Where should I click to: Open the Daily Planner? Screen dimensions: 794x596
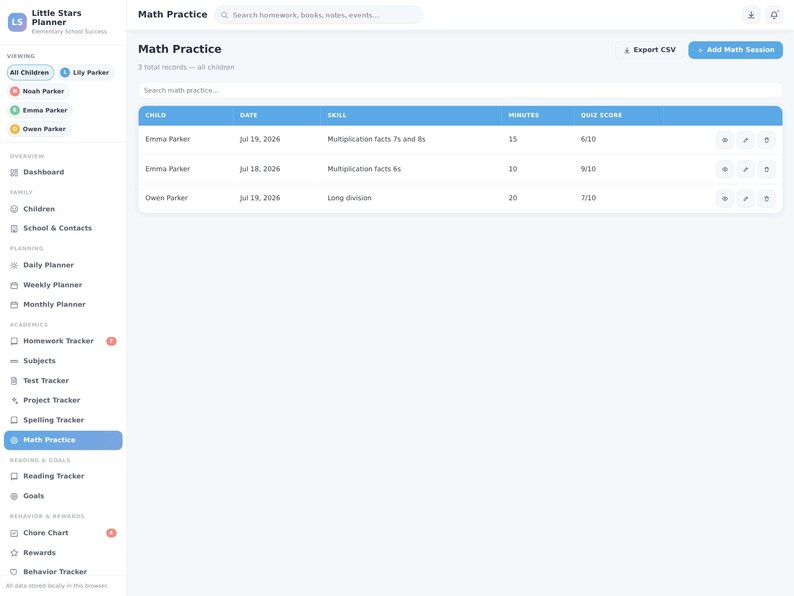(63, 265)
